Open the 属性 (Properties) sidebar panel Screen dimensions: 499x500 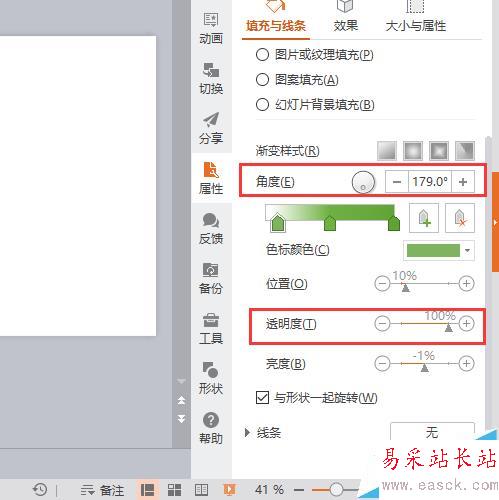pyautogui.click(x=211, y=178)
